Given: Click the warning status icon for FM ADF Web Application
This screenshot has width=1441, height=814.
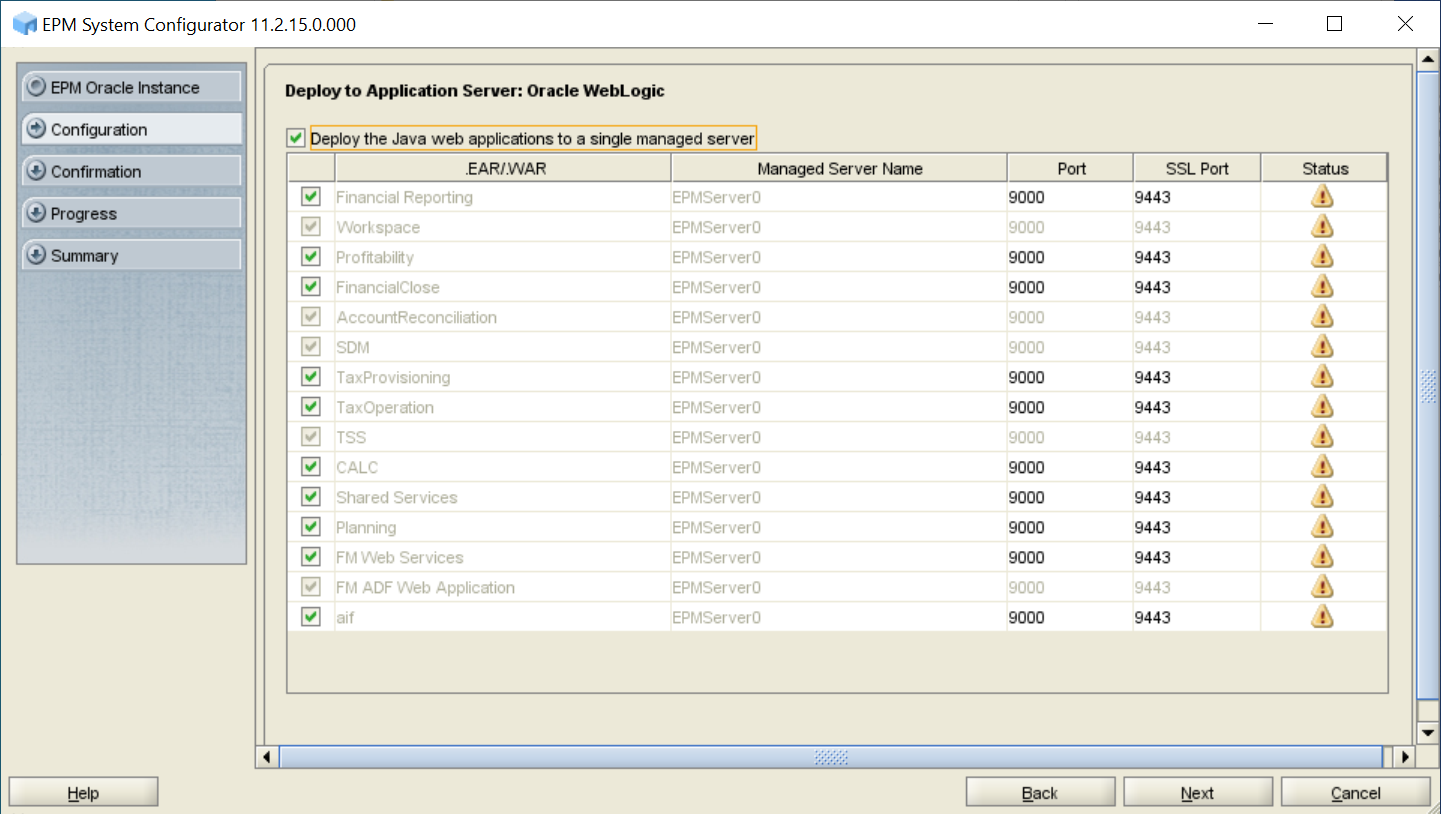Looking at the screenshot, I should pos(1322,586).
